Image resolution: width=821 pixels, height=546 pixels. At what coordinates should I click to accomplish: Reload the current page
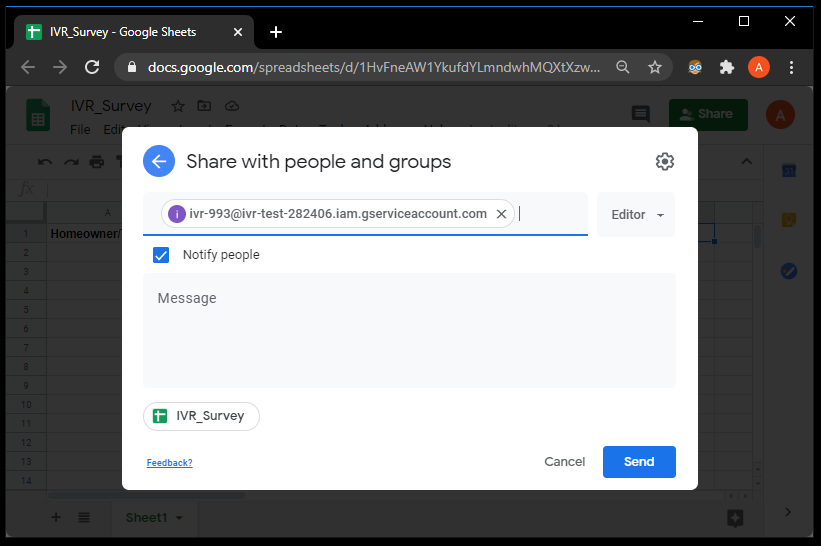tap(93, 67)
